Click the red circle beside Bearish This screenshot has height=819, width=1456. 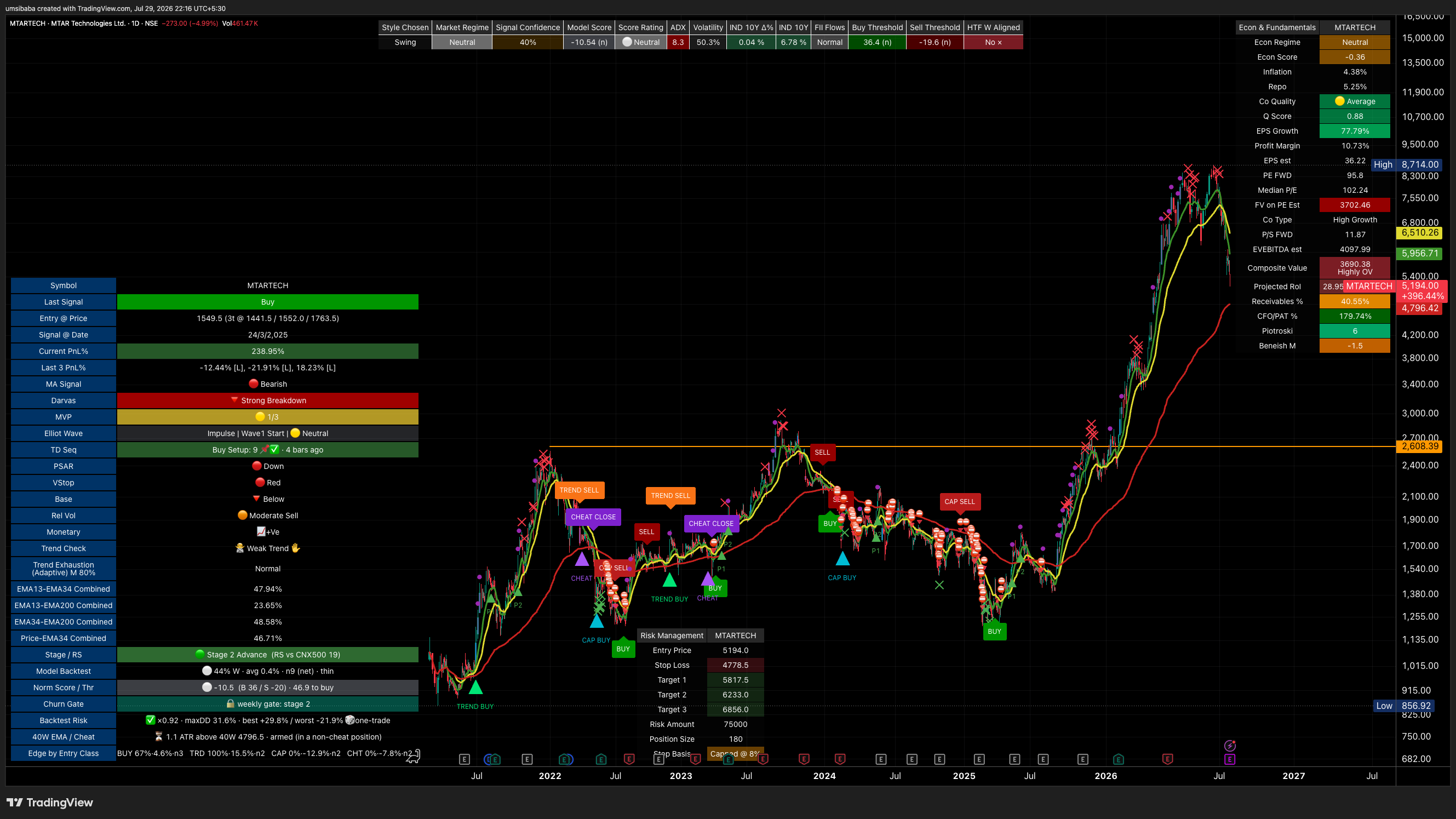pos(254,384)
